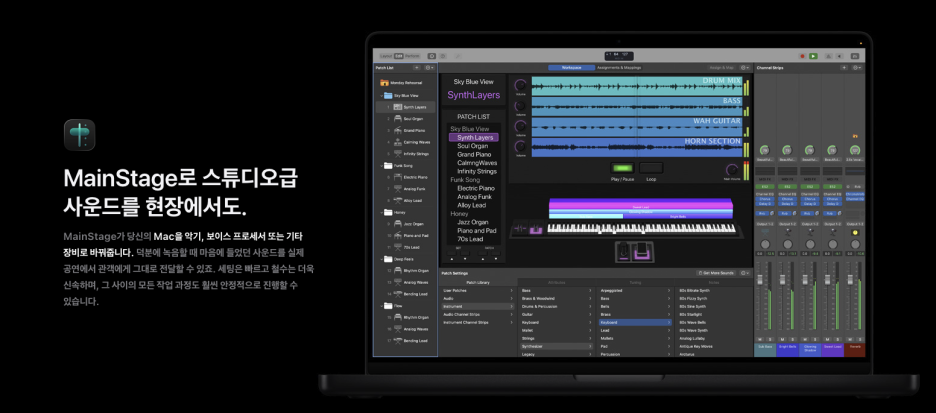
Task: Click the DRUM MIX waveform track
Action: [636, 85]
